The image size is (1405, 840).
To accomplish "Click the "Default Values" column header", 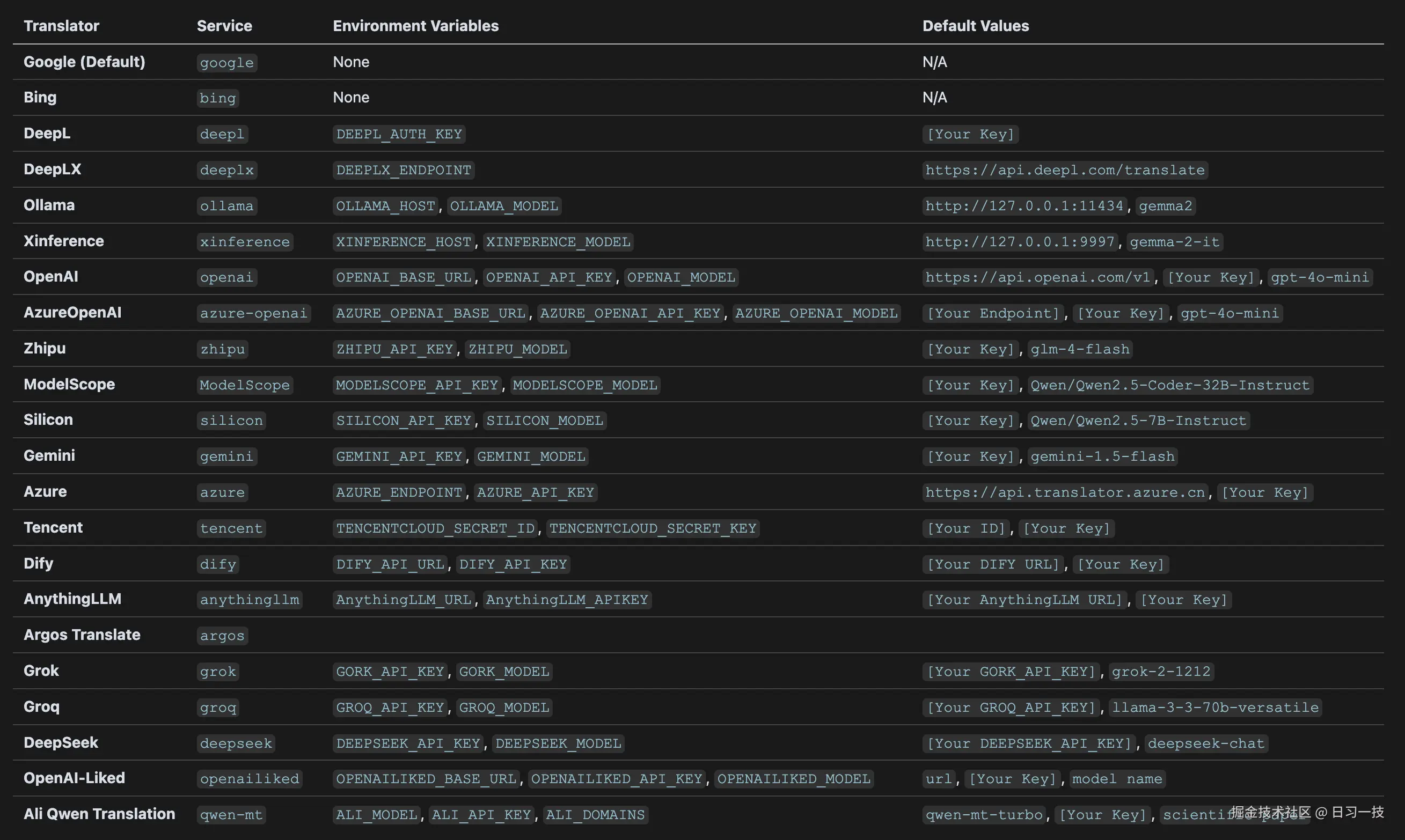I will click(x=975, y=26).
